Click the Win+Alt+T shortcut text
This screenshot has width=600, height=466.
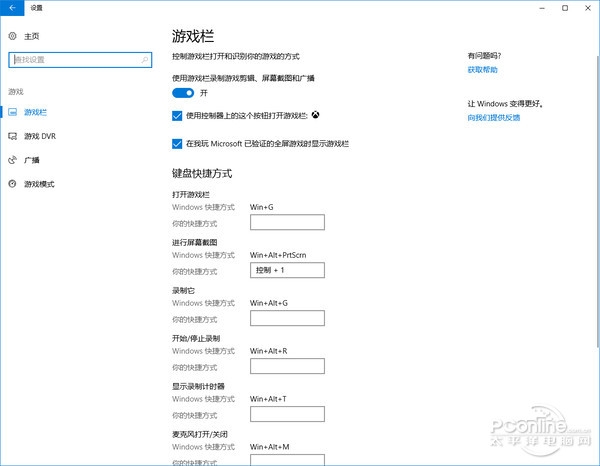click(268, 399)
